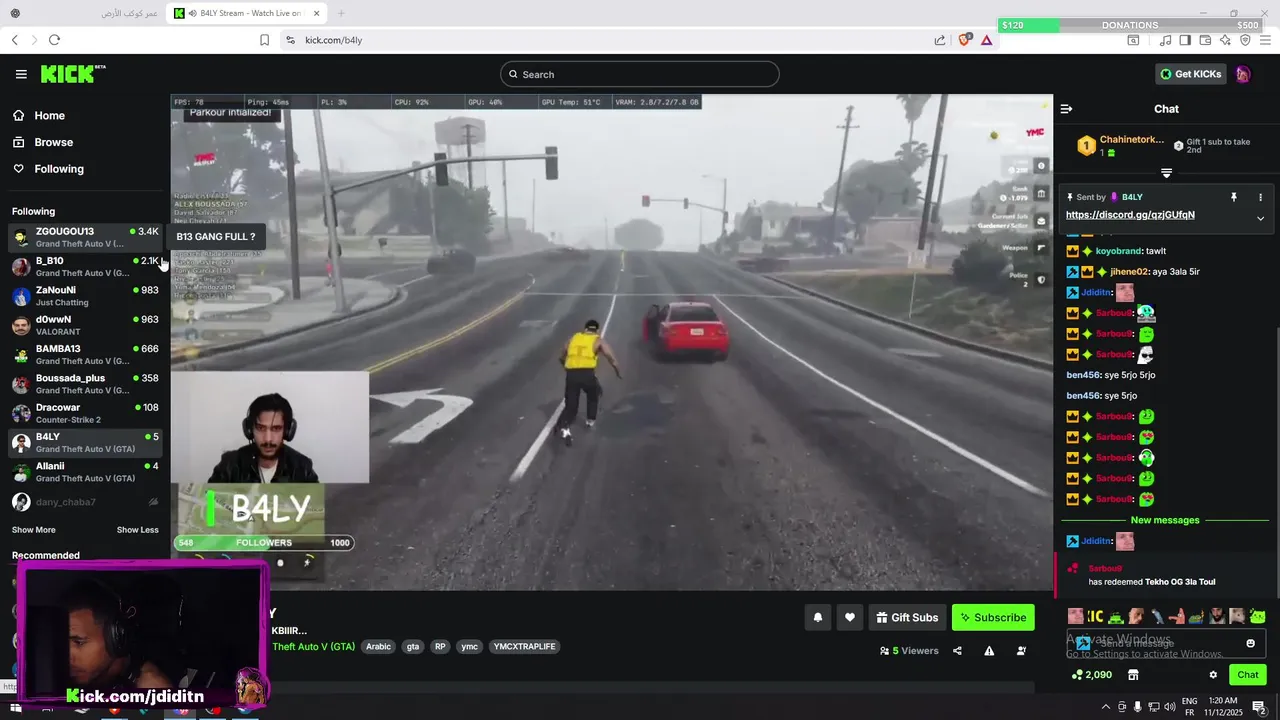
Task: Open Windows notification center
Action: pyautogui.click(x=1259, y=707)
